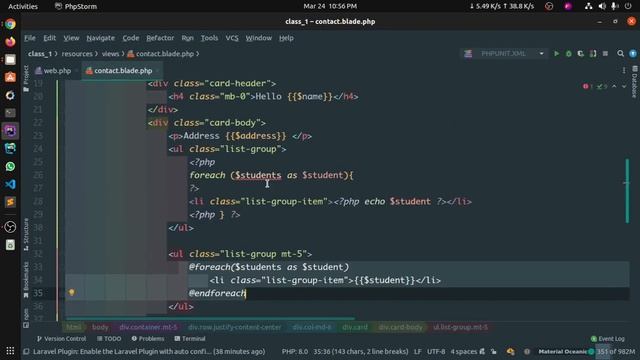Open the Database tool window

(635, 82)
